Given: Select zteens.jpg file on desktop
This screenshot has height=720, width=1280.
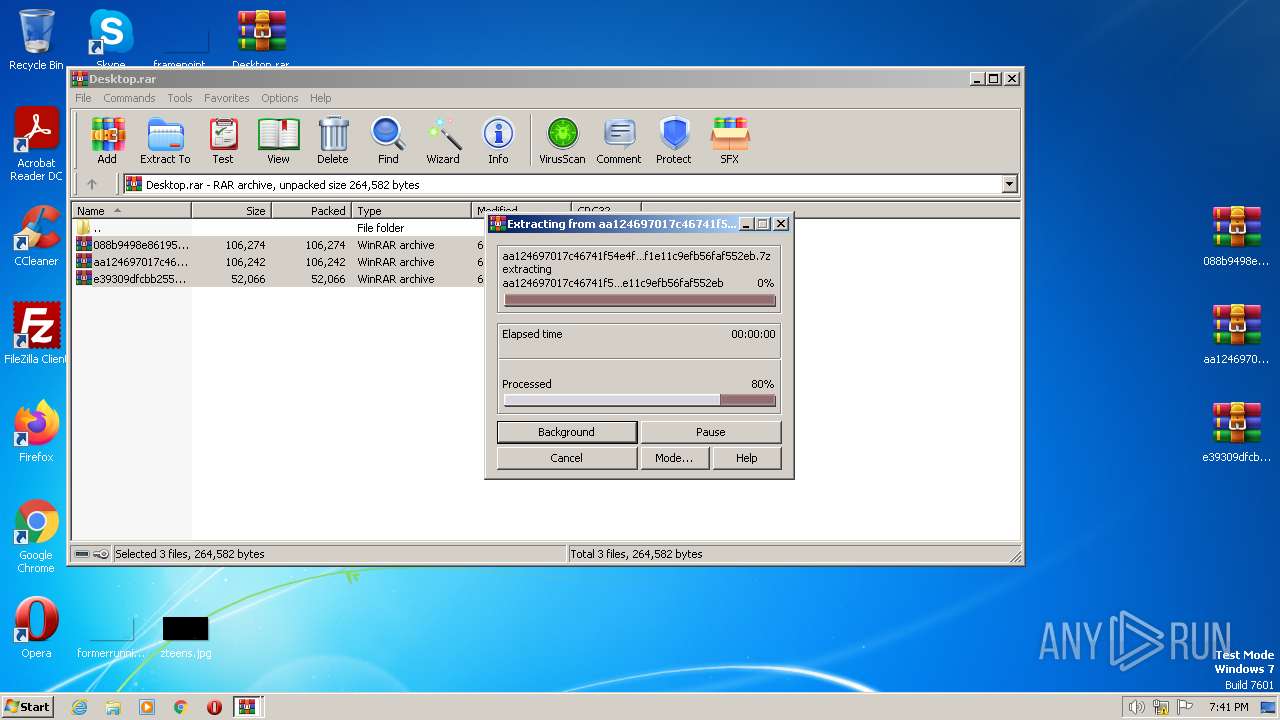Looking at the screenshot, I should point(186,636).
